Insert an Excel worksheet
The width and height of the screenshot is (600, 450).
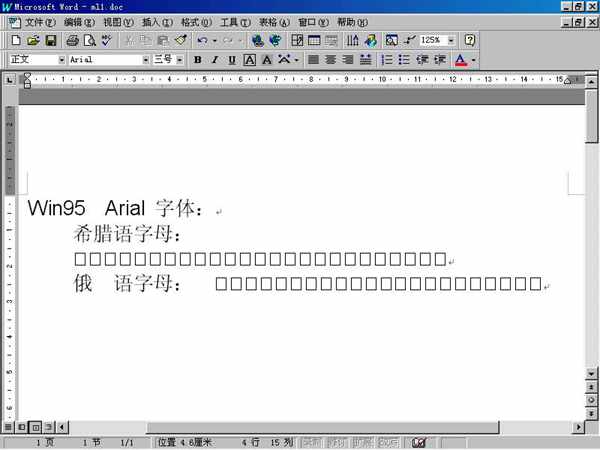(x=331, y=40)
